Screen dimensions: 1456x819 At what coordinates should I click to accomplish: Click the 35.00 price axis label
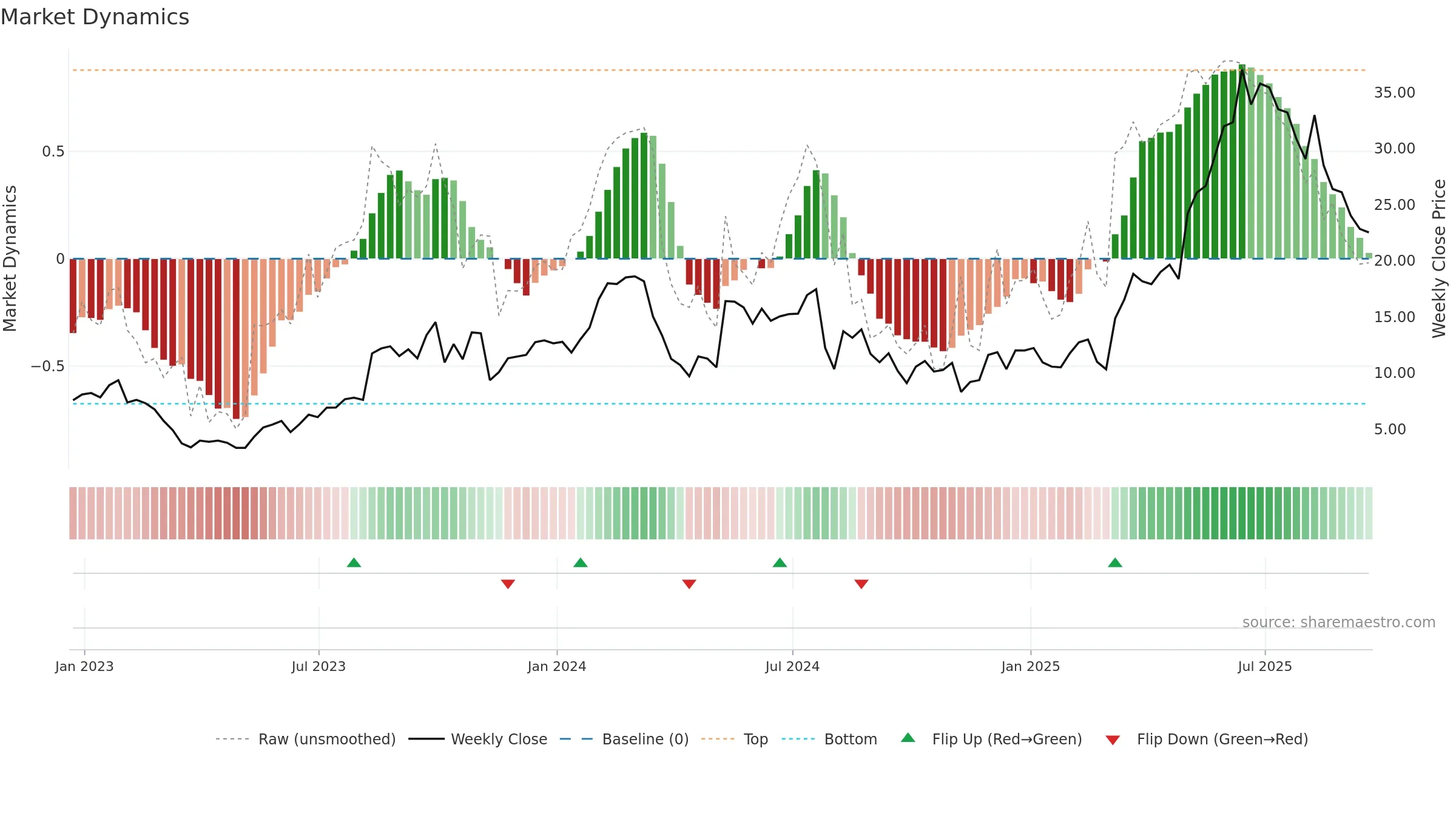(x=1395, y=92)
